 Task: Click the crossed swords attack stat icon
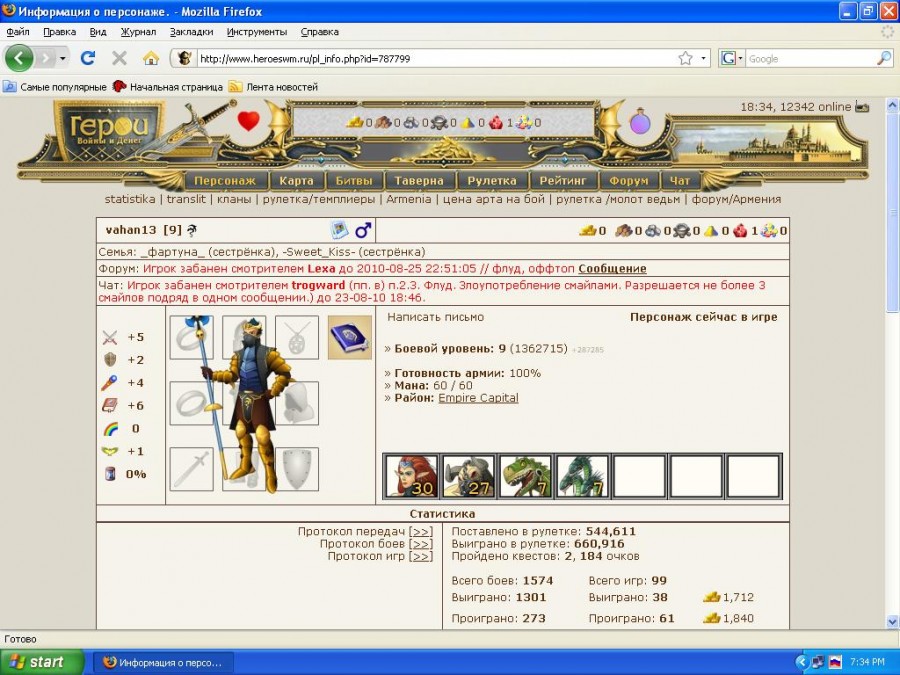(110, 338)
